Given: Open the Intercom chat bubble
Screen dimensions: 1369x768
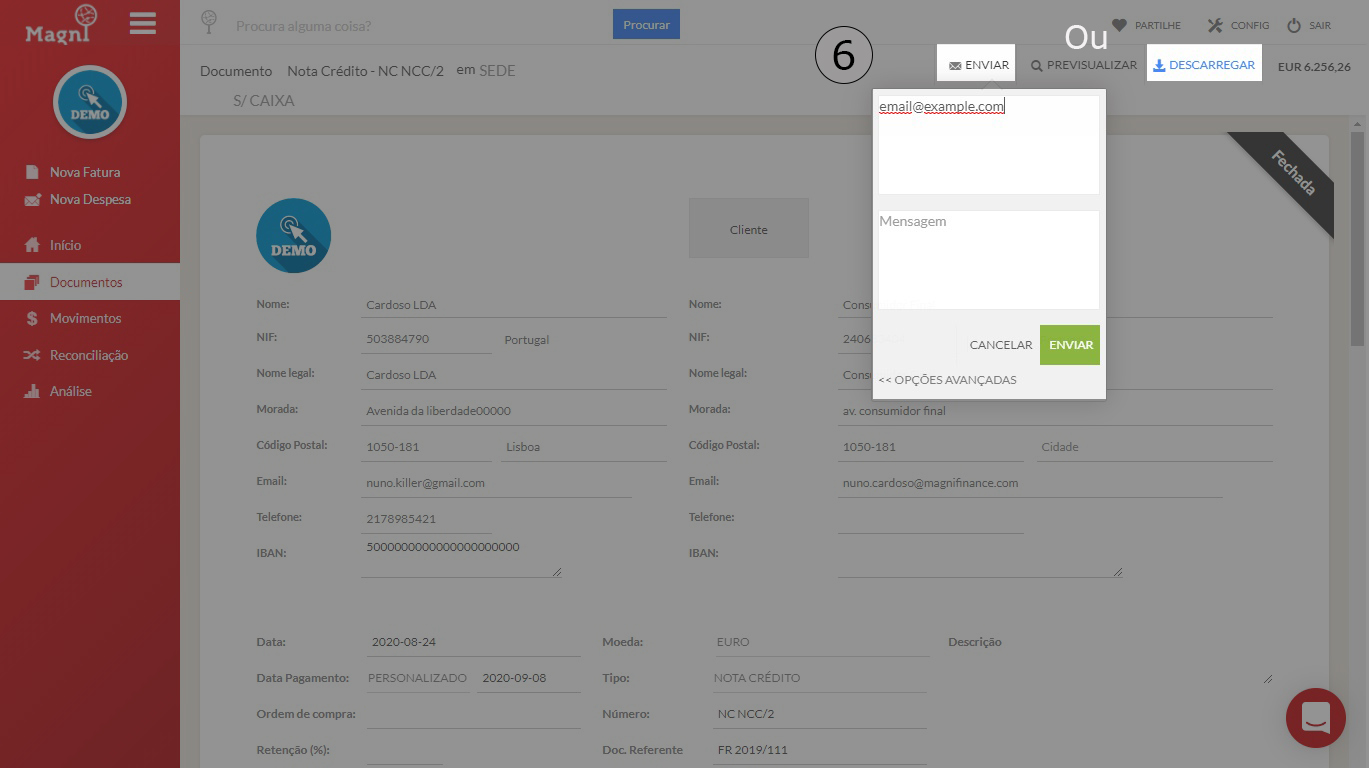Looking at the screenshot, I should pos(1314,718).
